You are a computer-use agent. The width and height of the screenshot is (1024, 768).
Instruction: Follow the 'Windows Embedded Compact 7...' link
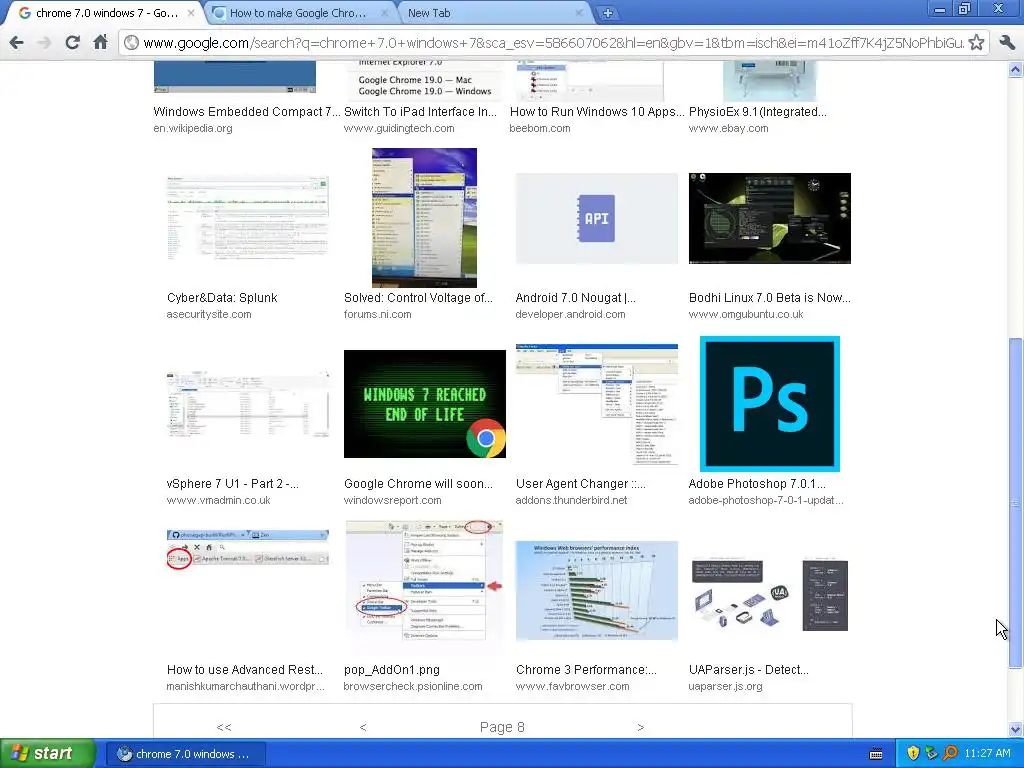point(247,112)
